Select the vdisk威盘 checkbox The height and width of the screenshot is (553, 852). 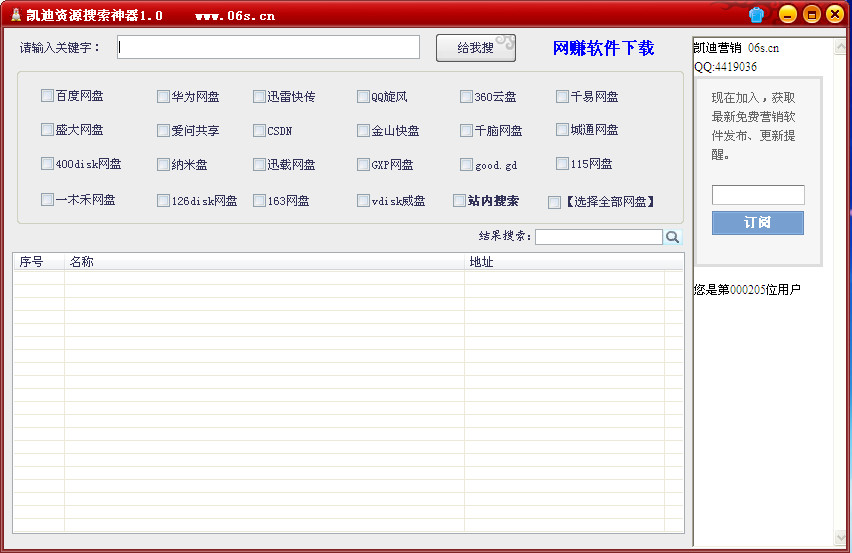(x=363, y=200)
